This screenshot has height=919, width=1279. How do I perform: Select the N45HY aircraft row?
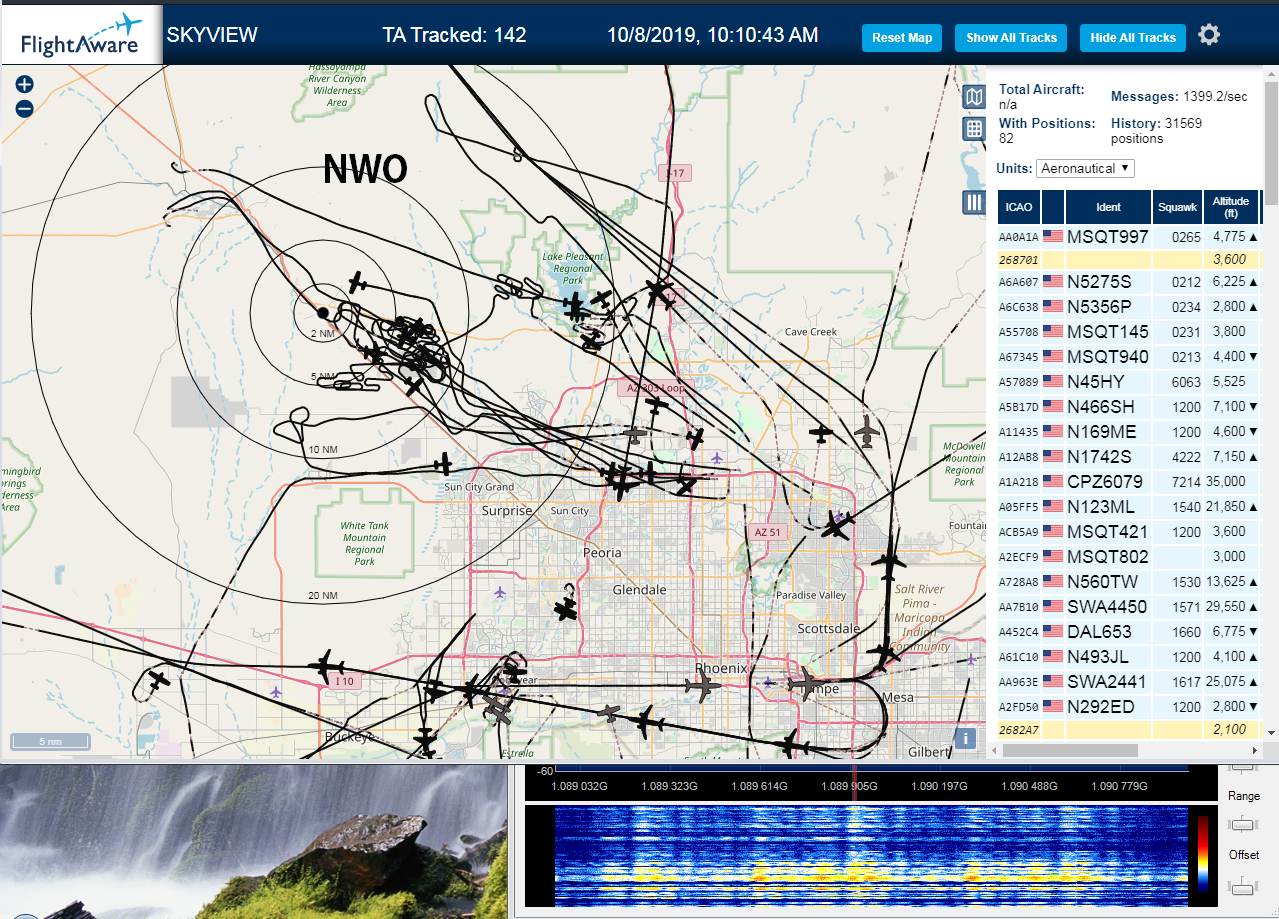[1130, 382]
